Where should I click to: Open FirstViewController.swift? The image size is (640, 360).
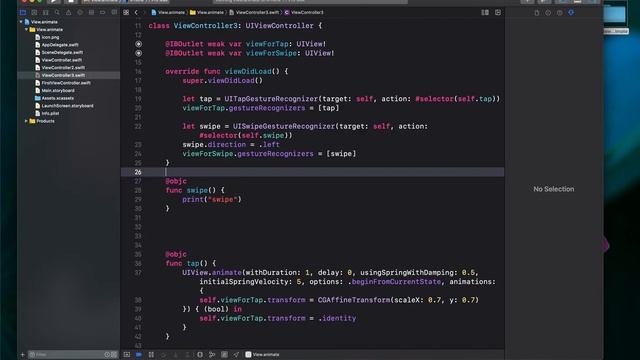click(63, 83)
